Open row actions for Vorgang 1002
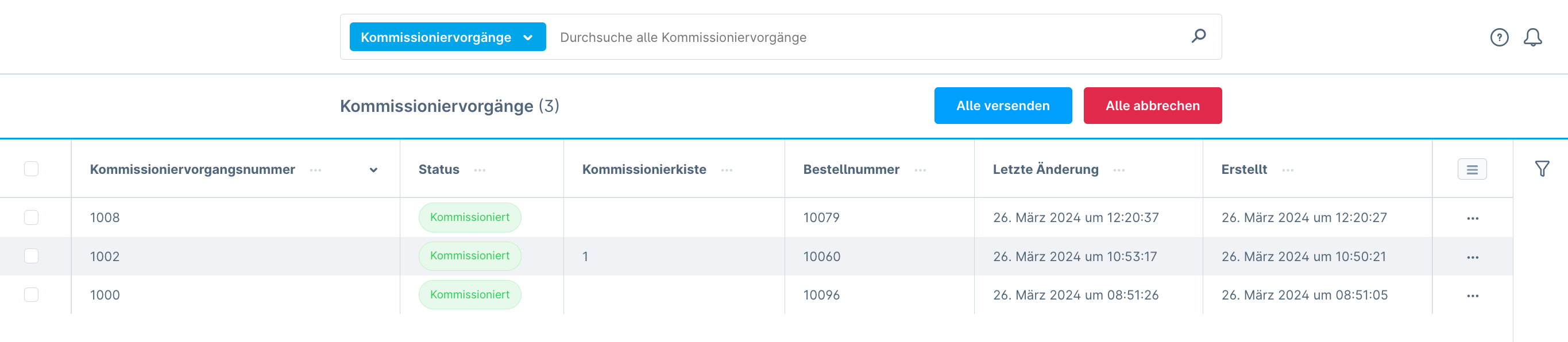This screenshot has width=1568, height=342. click(1473, 256)
